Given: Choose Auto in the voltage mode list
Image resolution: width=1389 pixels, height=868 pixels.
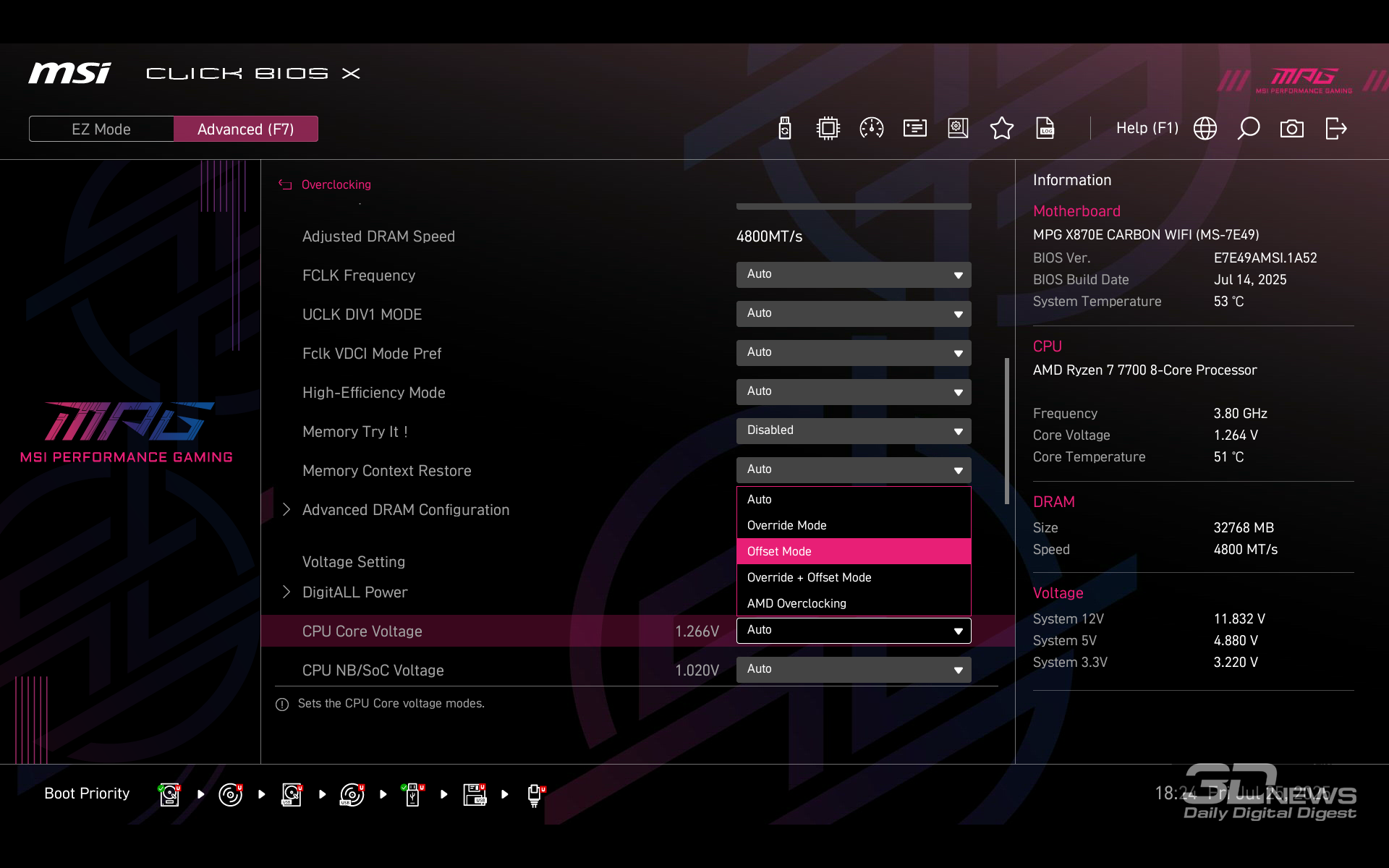Looking at the screenshot, I should coord(854,499).
